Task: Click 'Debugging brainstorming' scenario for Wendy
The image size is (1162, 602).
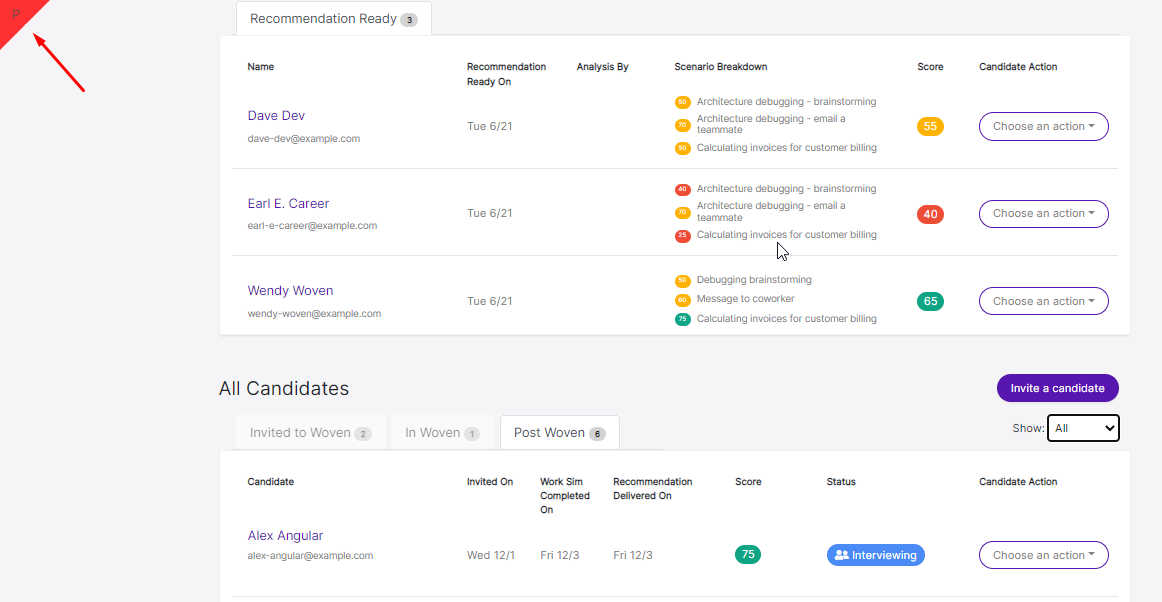Action: (754, 280)
